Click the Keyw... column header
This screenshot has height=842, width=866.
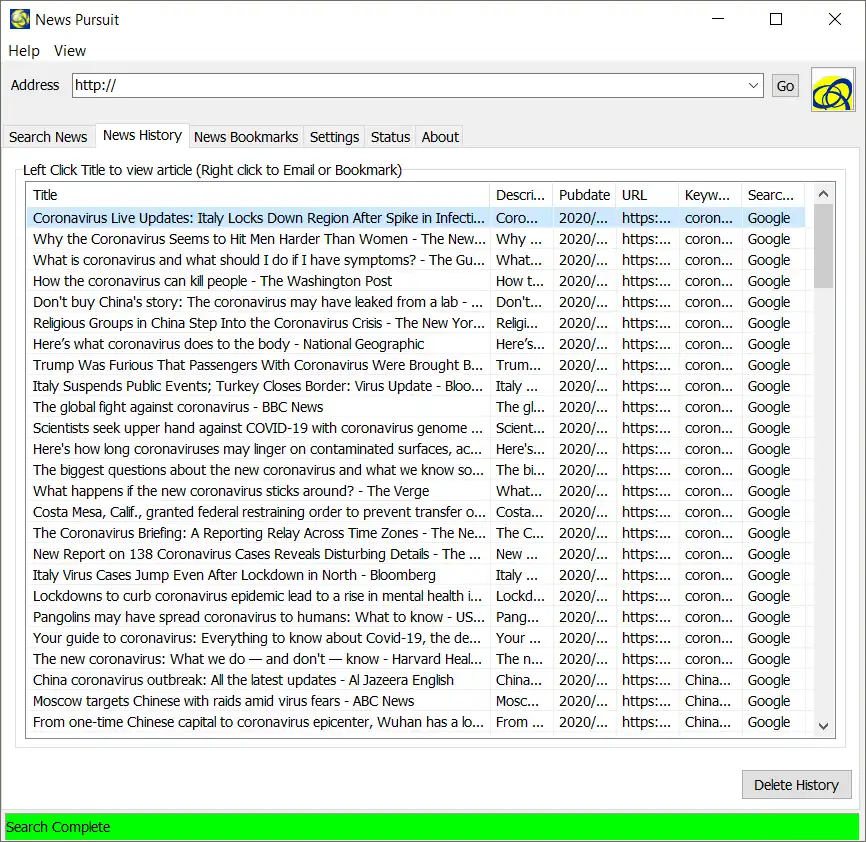[x=710, y=195]
